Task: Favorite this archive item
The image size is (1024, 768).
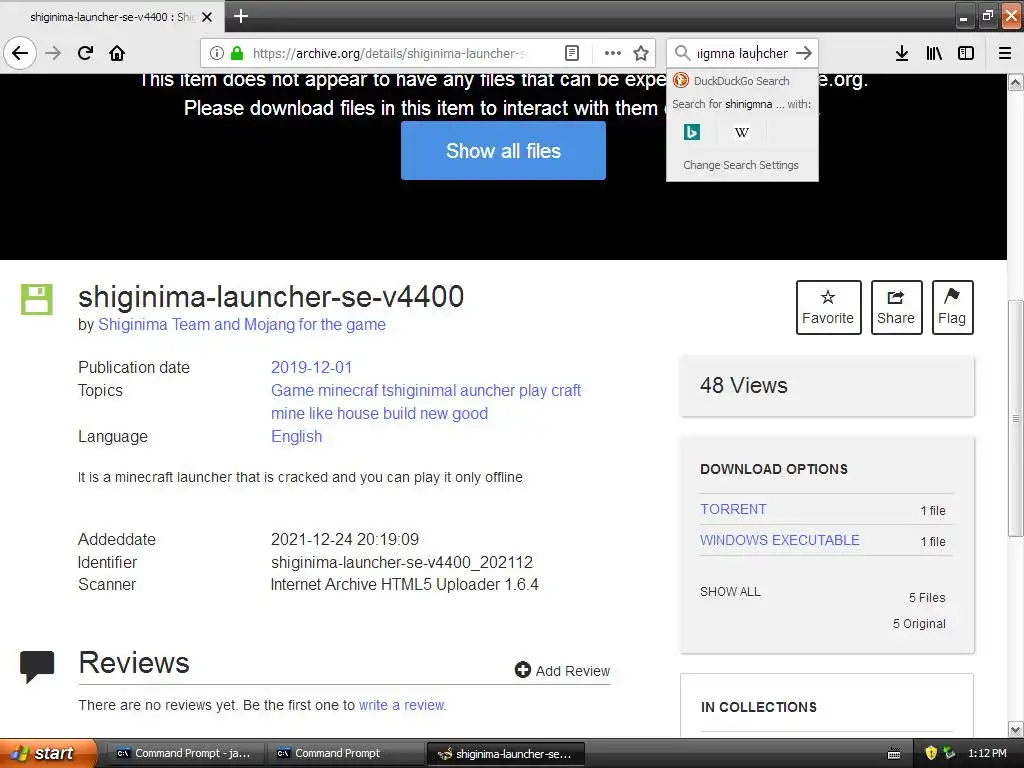Action: [828, 308]
